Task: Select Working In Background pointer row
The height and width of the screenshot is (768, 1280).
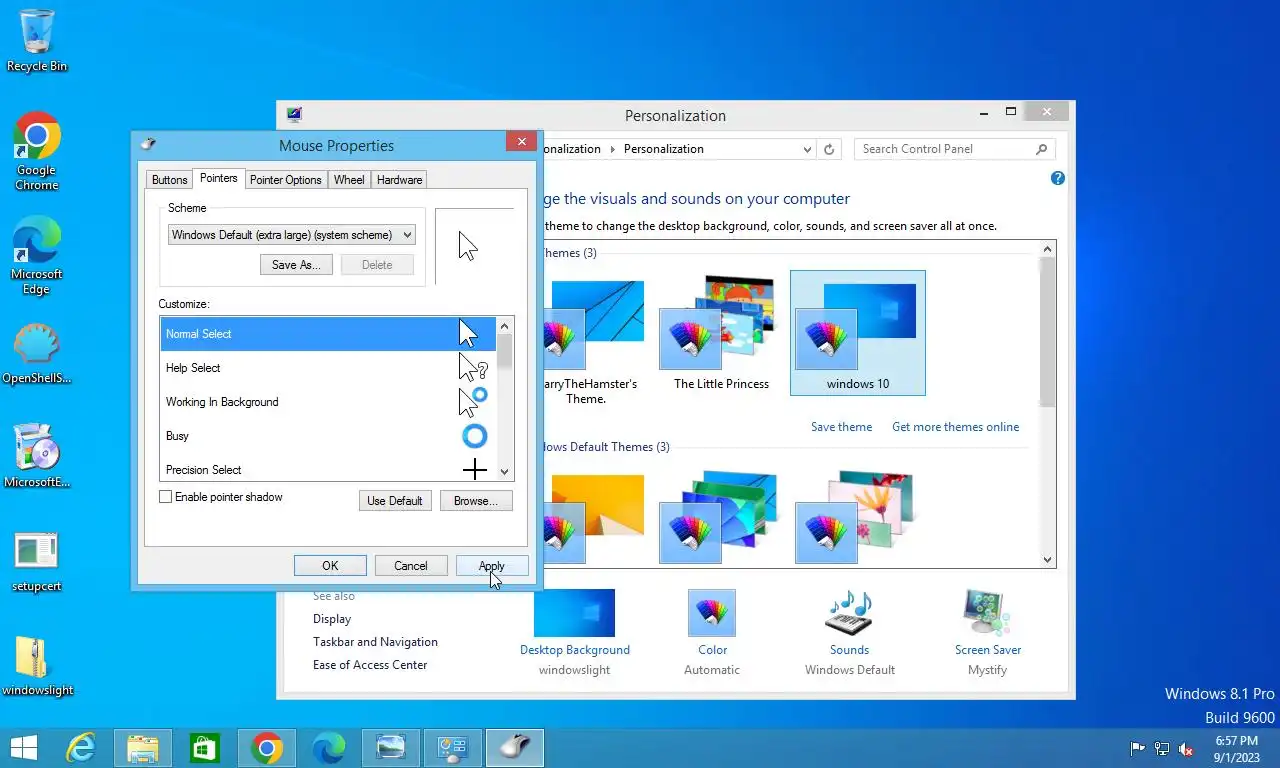Action: (328, 402)
